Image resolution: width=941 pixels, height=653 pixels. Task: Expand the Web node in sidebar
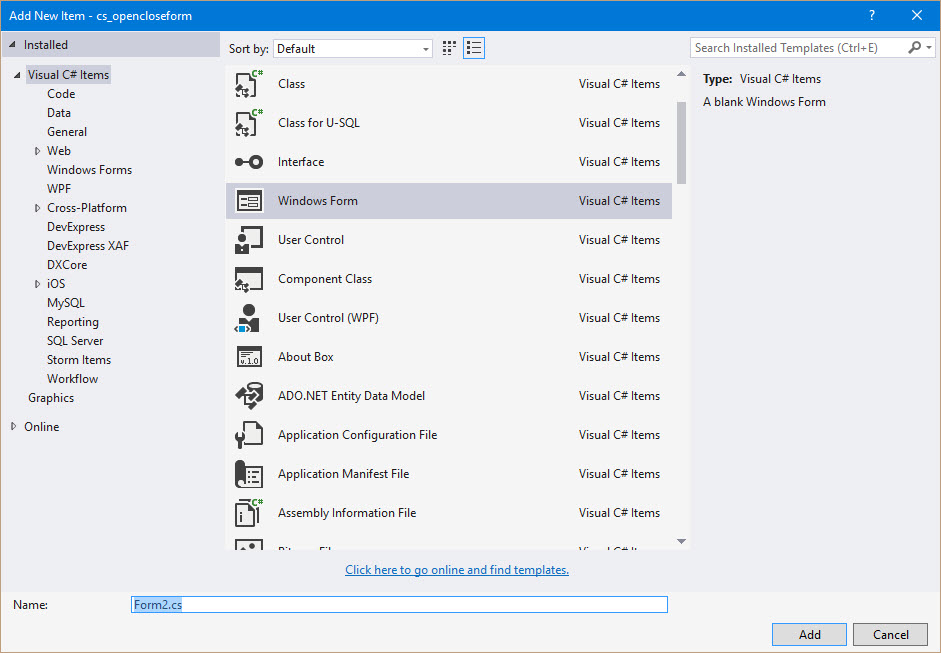pyautogui.click(x=37, y=150)
